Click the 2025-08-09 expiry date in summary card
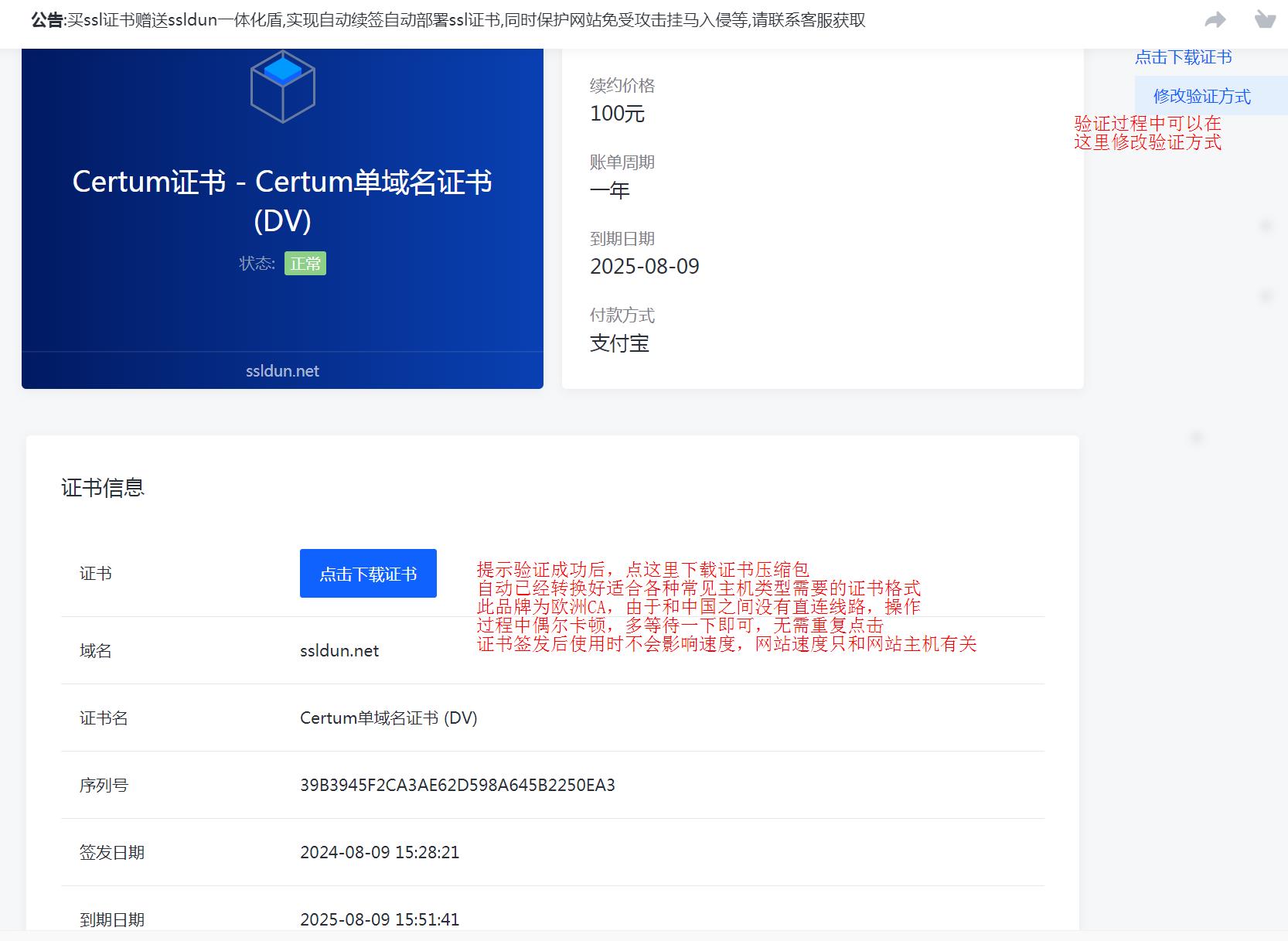 tap(644, 267)
